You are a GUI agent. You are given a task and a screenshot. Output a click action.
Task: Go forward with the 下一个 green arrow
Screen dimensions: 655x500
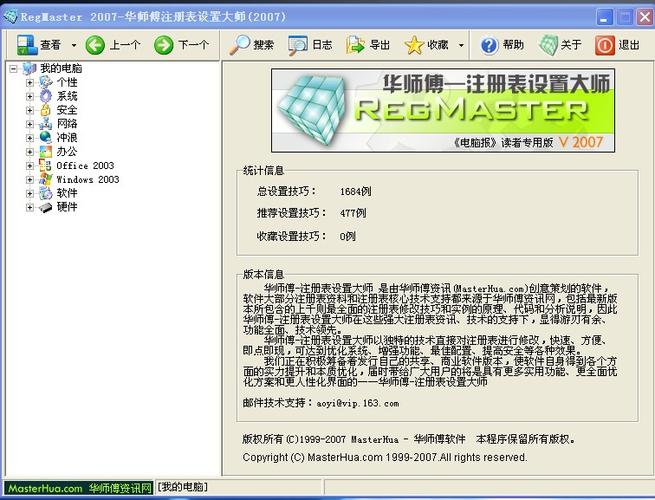click(x=163, y=45)
